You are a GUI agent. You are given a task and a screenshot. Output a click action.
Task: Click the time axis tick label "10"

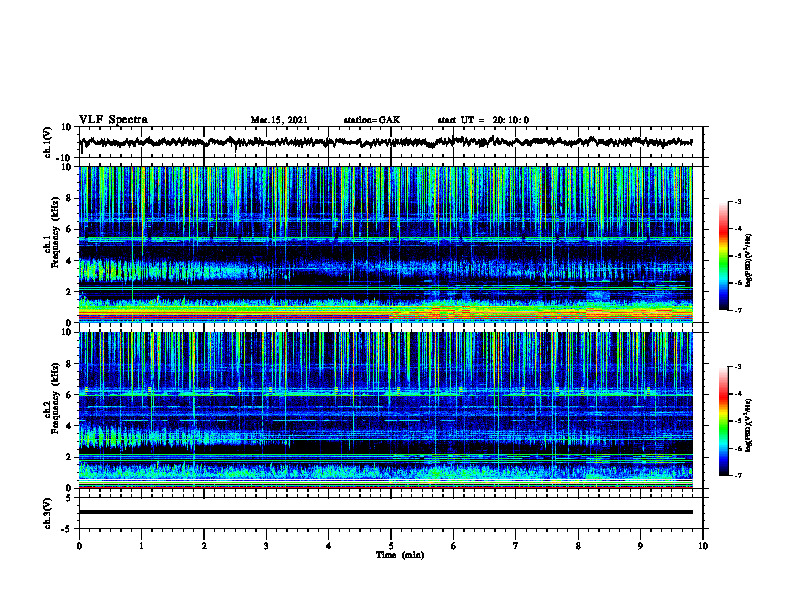(703, 546)
